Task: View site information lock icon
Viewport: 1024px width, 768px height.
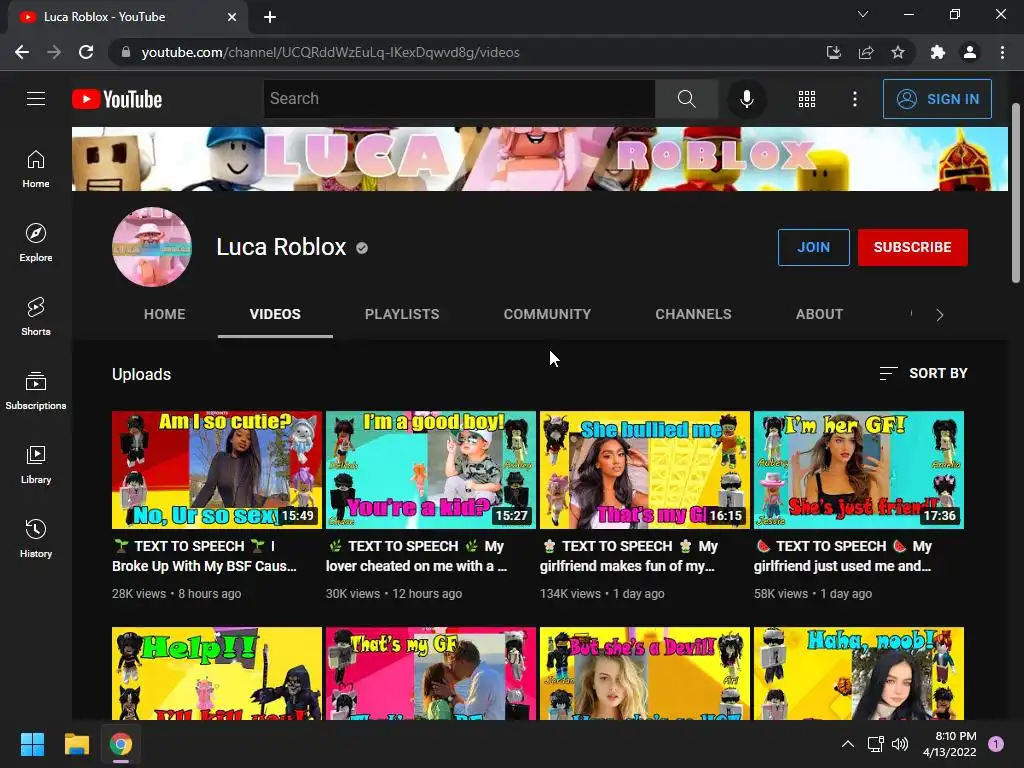Action: point(126,52)
